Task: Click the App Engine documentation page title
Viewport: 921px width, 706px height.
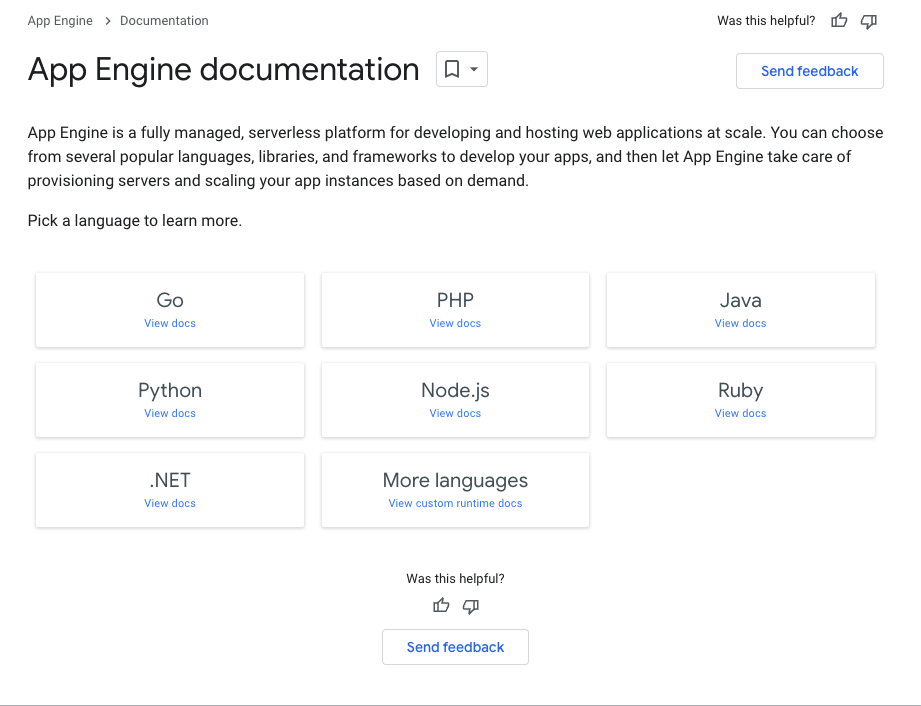Action: click(x=223, y=69)
